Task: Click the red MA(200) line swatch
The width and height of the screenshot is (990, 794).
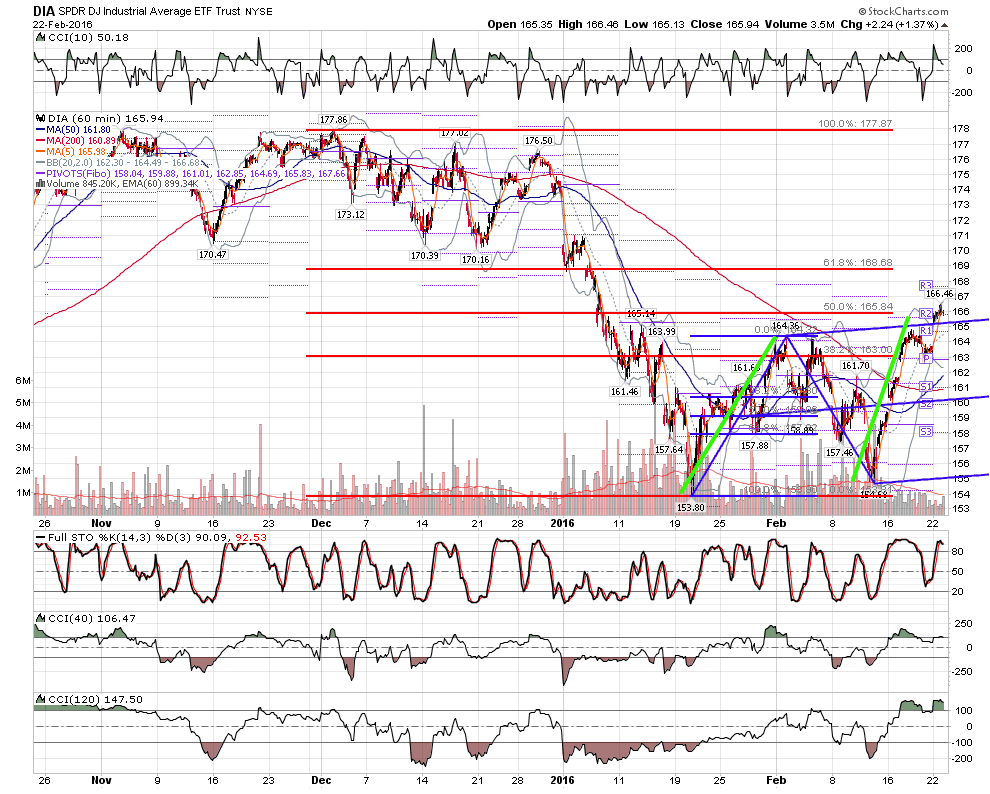Action: coord(40,141)
